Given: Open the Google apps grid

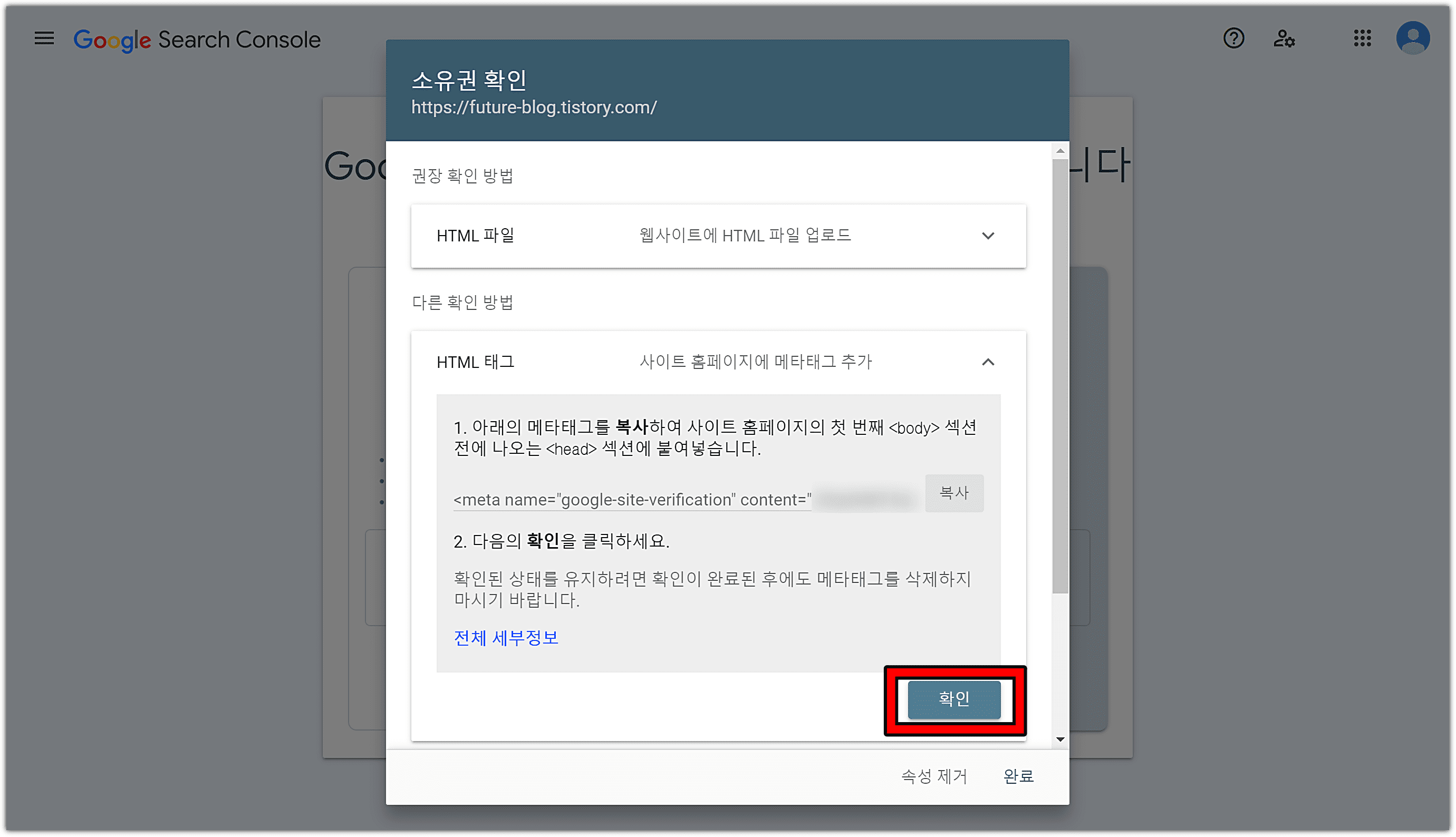Looking at the screenshot, I should pyautogui.click(x=1362, y=38).
